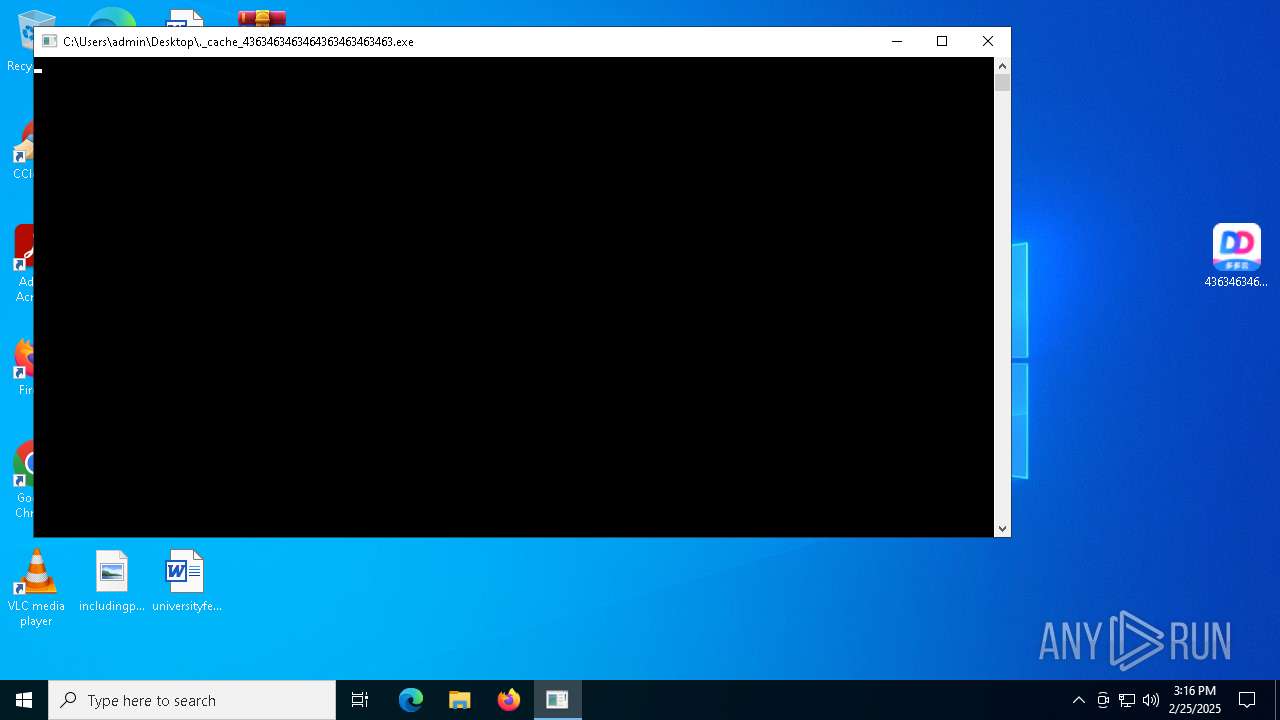Open the Action Center notifications icon
Screen dimensions: 1280x720
[x=1247, y=700]
